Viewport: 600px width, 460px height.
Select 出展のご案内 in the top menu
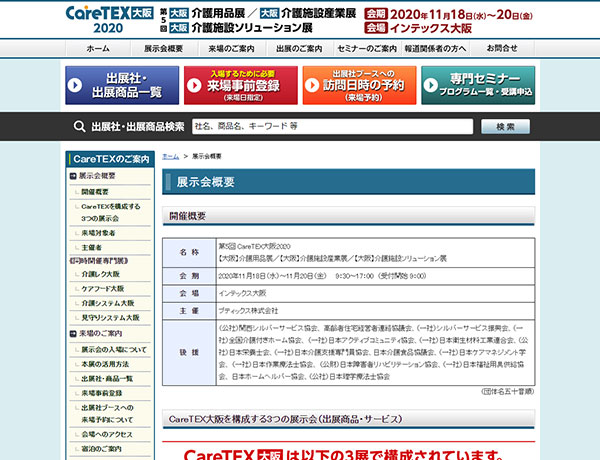(299, 48)
